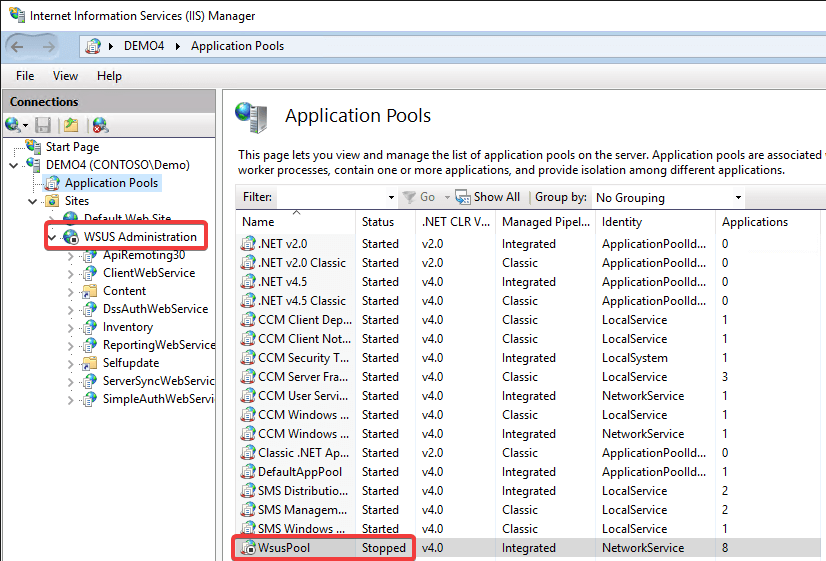
Task: Open the View menu
Action: 65,76
